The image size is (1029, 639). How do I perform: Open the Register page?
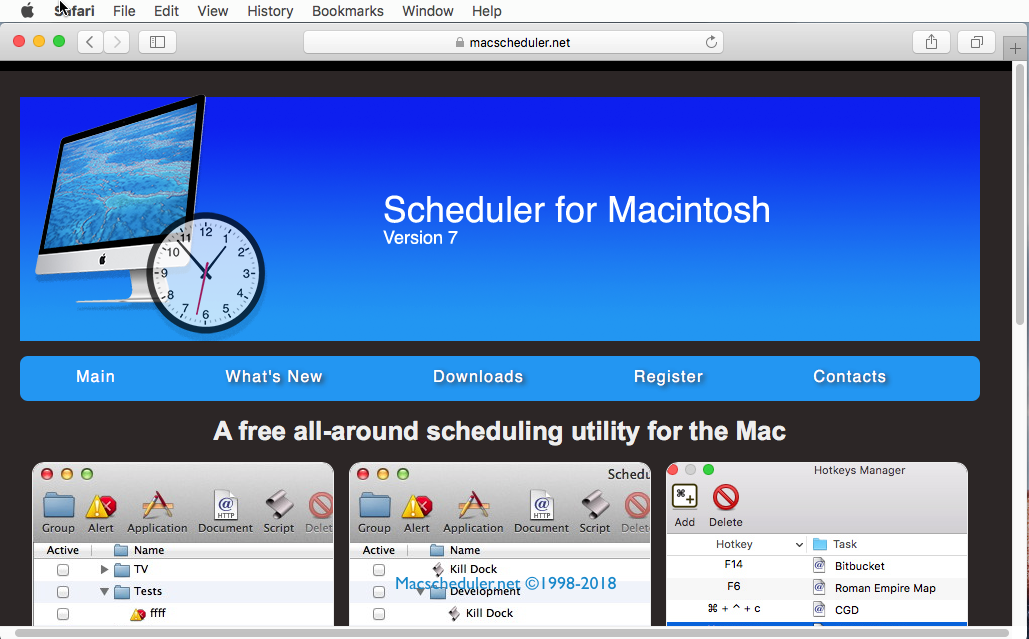point(668,377)
